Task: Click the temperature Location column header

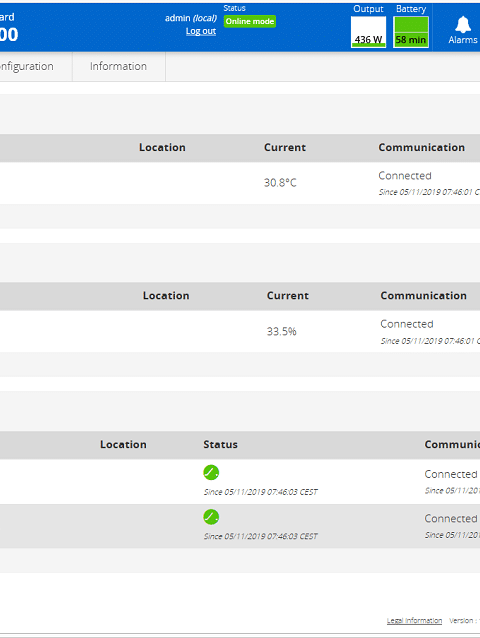Action: [x=162, y=147]
